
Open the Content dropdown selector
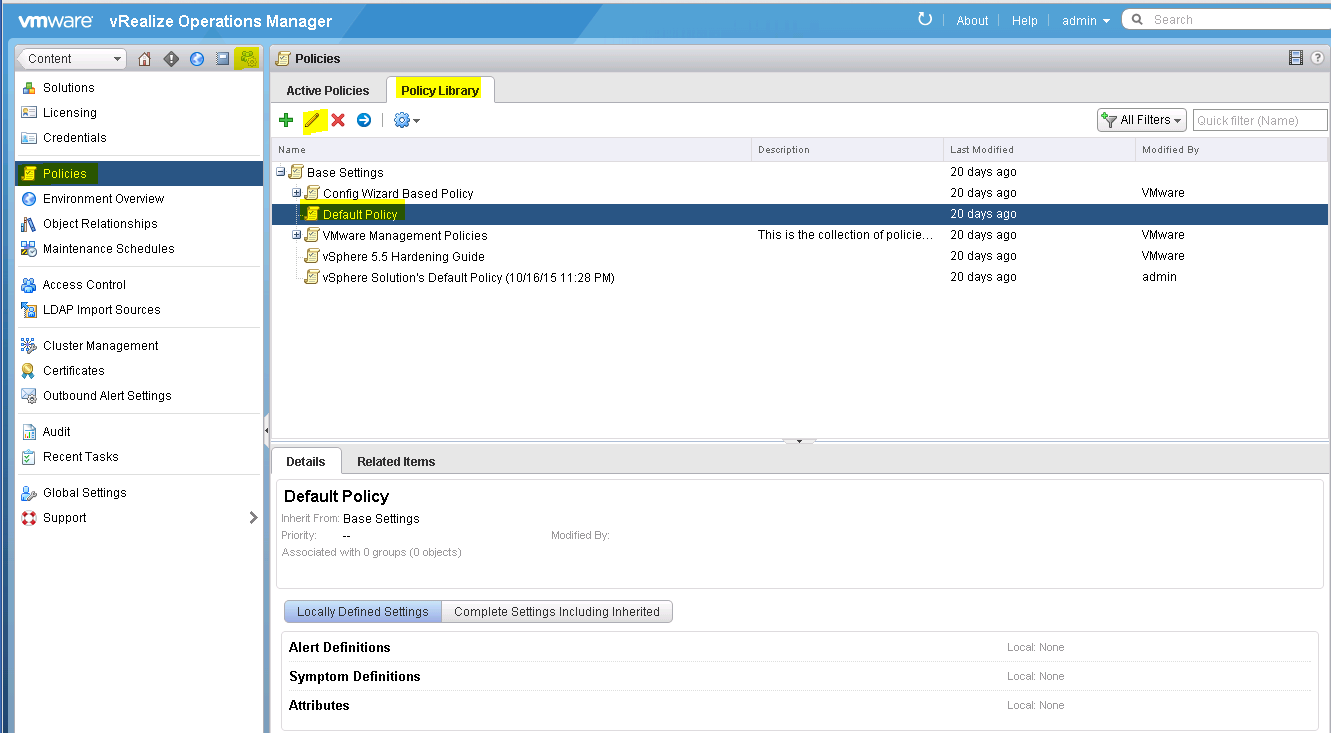pyautogui.click(x=72, y=59)
